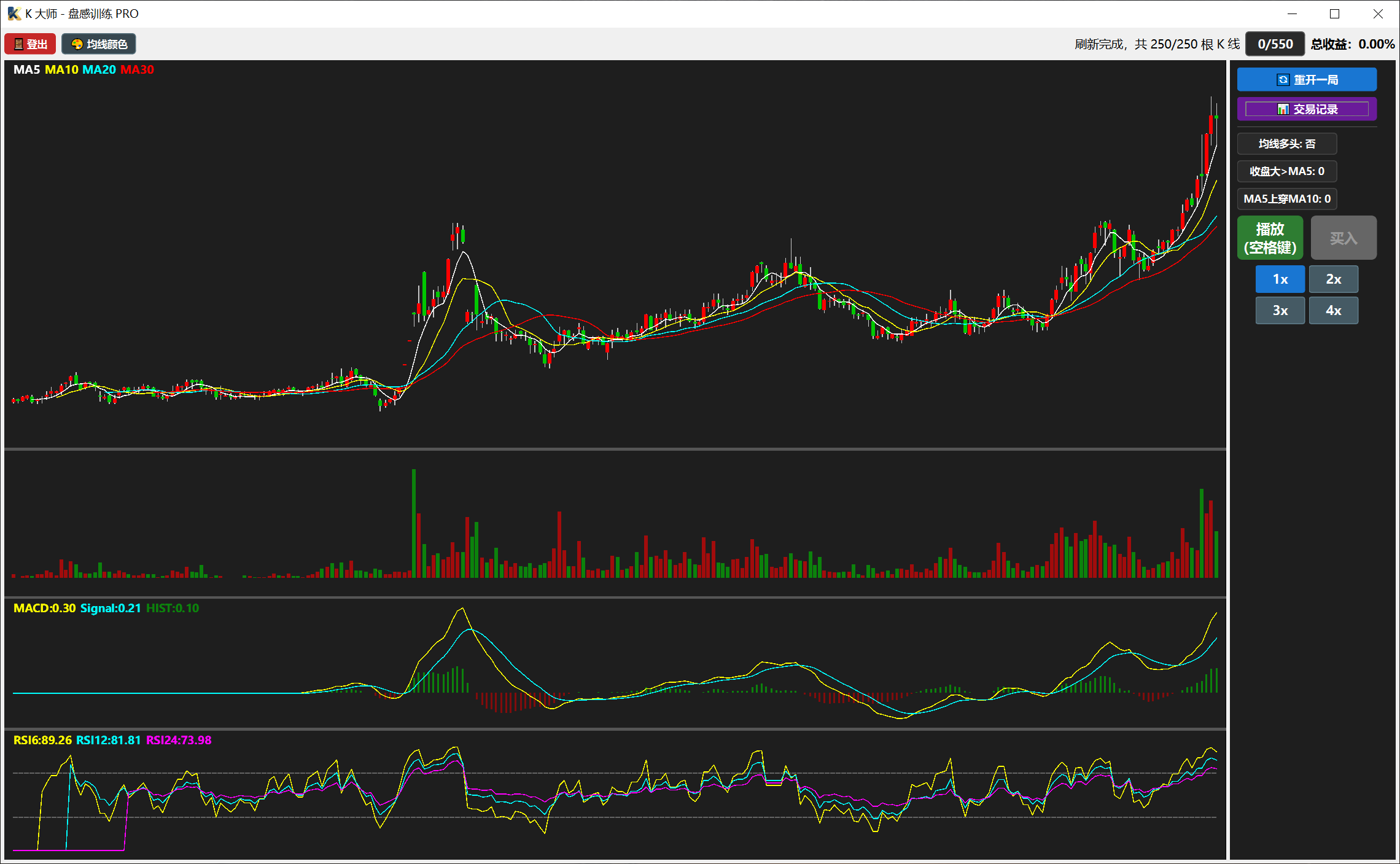Close the K大师 window
The image size is (1400, 864).
pos(1378,14)
